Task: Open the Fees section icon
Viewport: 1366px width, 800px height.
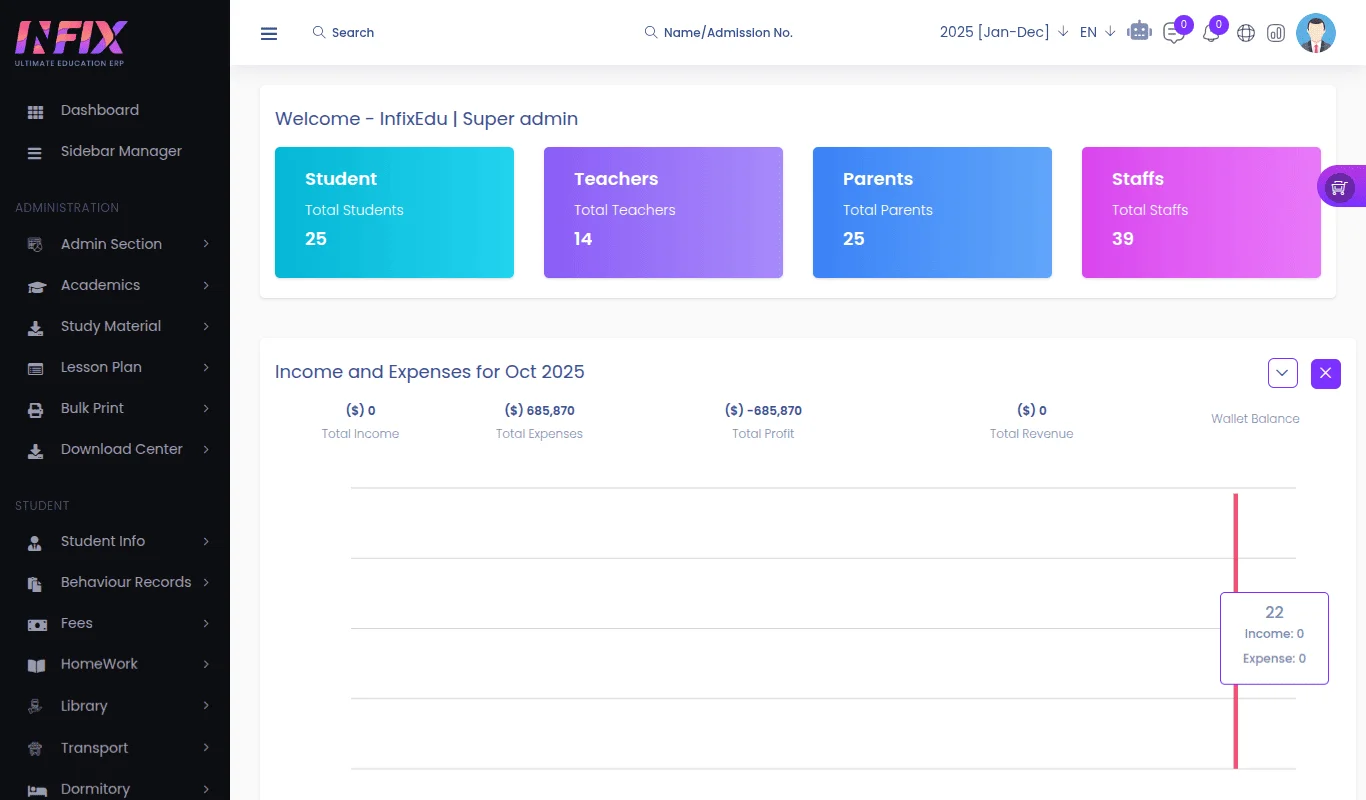Action: (x=34, y=623)
